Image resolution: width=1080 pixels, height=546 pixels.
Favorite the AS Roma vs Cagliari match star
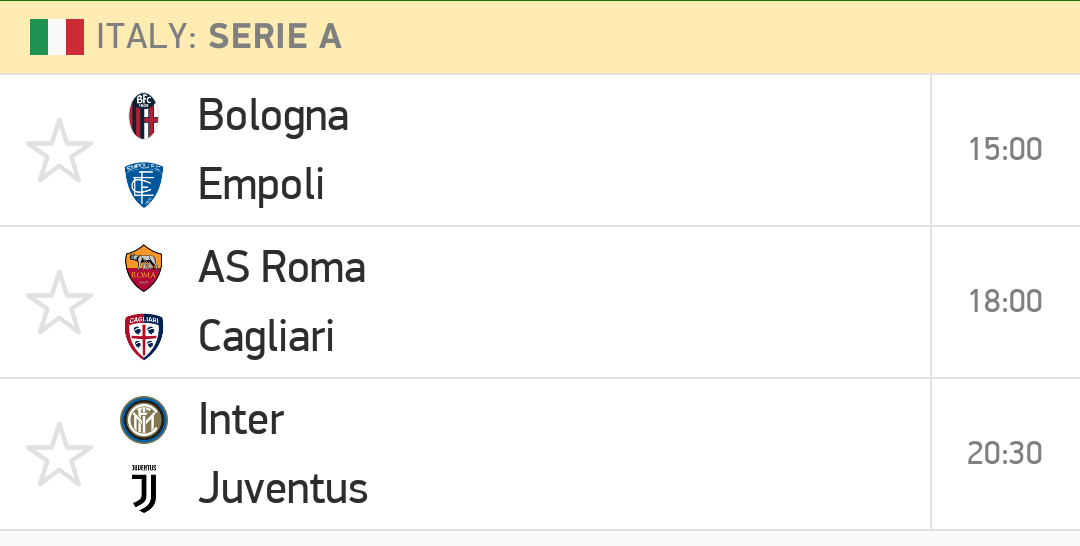(x=59, y=302)
